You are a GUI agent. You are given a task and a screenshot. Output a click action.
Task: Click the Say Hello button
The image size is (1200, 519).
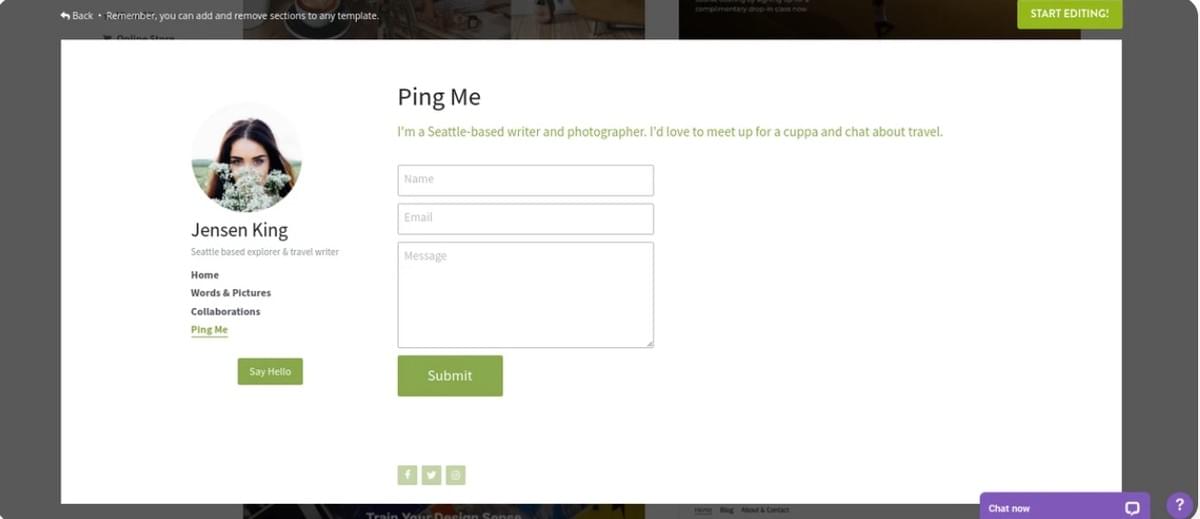[270, 371]
